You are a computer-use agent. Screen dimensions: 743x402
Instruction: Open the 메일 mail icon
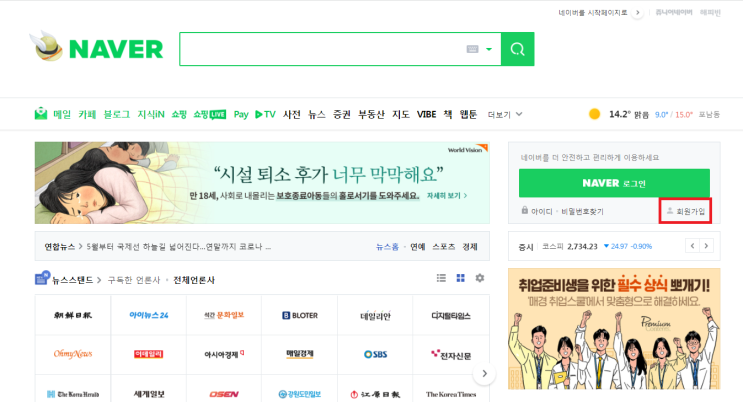(41, 114)
